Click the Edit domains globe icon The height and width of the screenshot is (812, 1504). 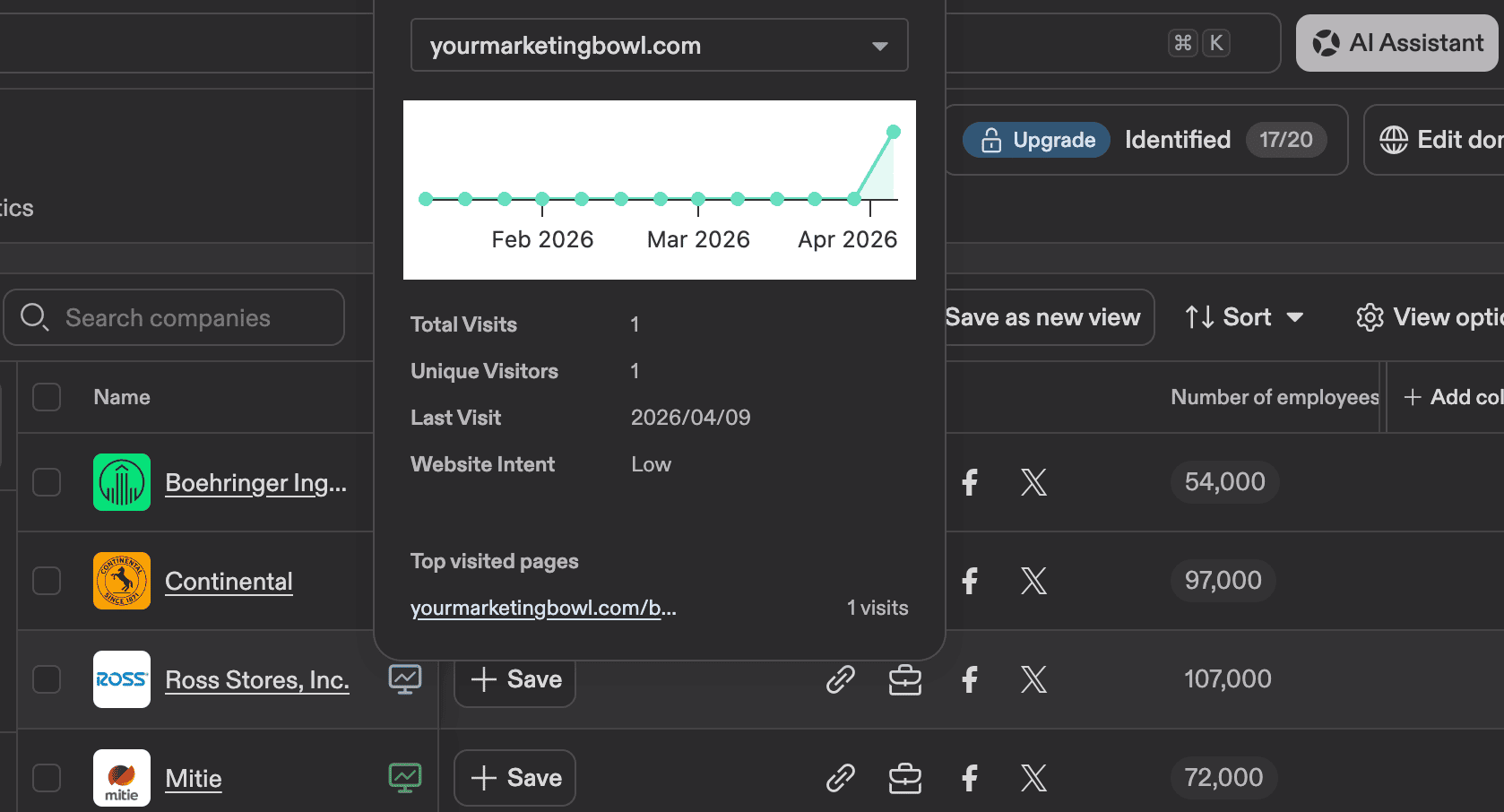tap(1393, 140)
